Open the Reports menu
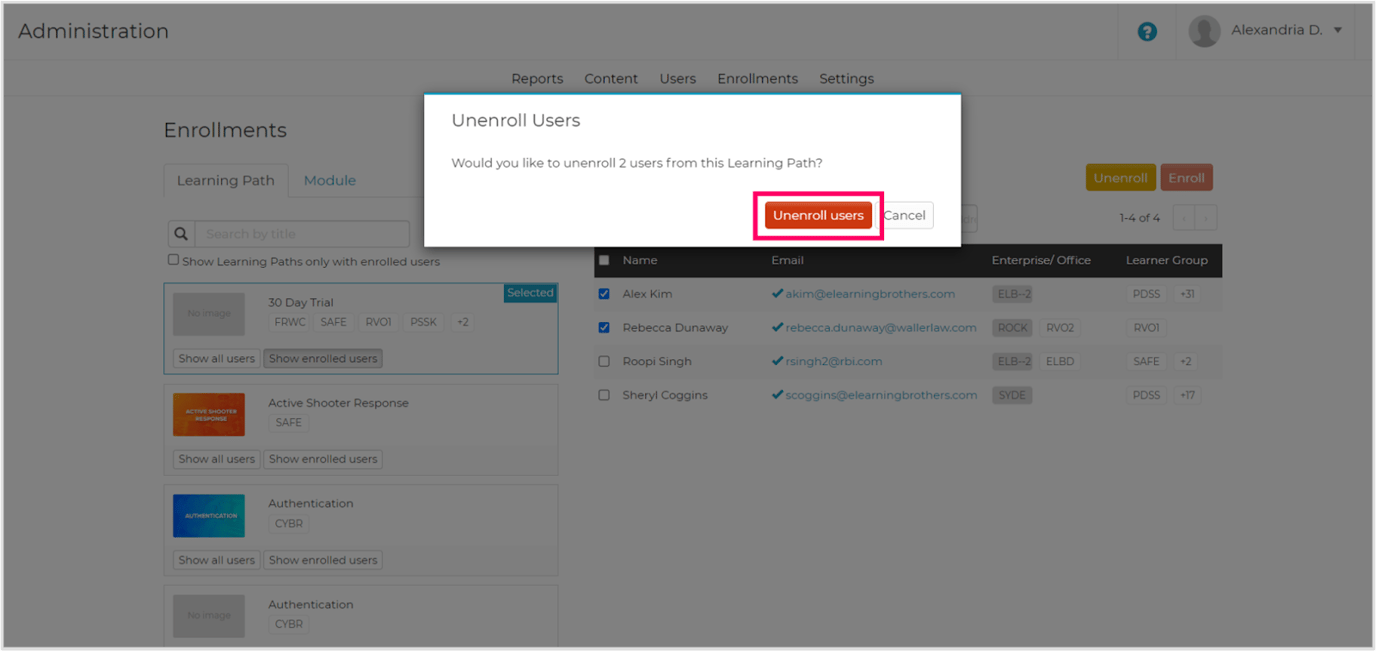The height and width of the screenshot is (651, 1376). point(537,78)
